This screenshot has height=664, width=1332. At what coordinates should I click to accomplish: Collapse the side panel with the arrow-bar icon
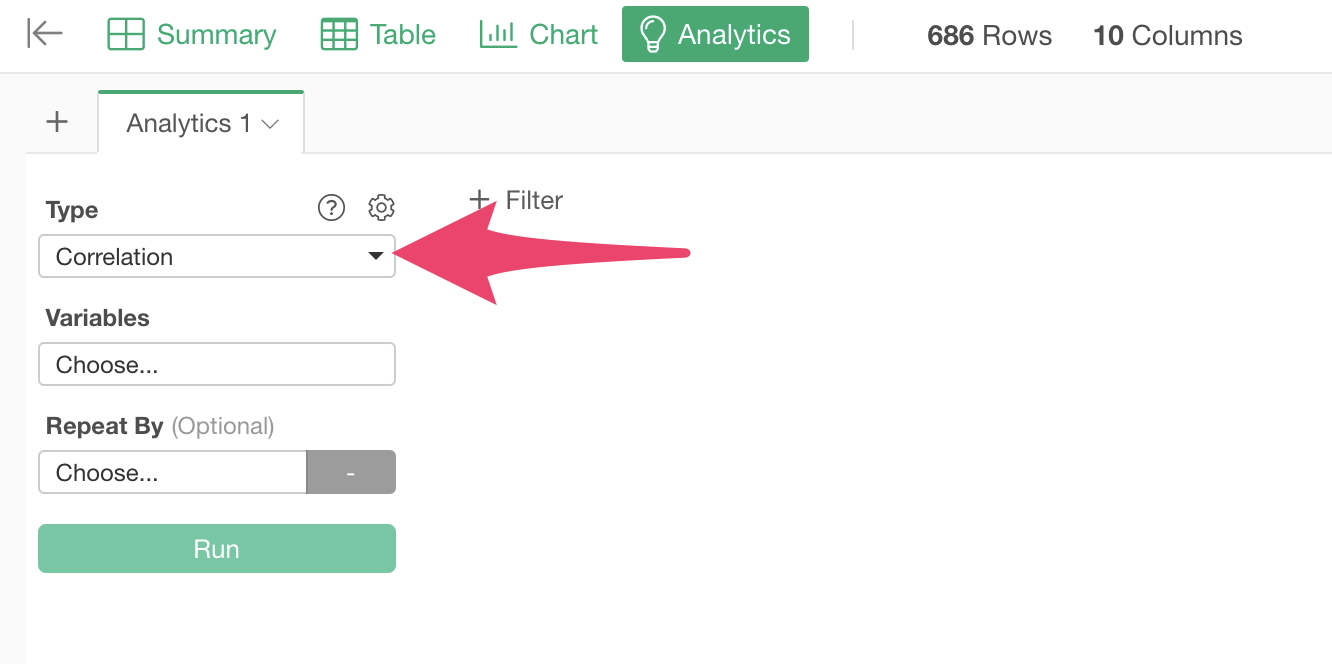(x=45, y=34)
